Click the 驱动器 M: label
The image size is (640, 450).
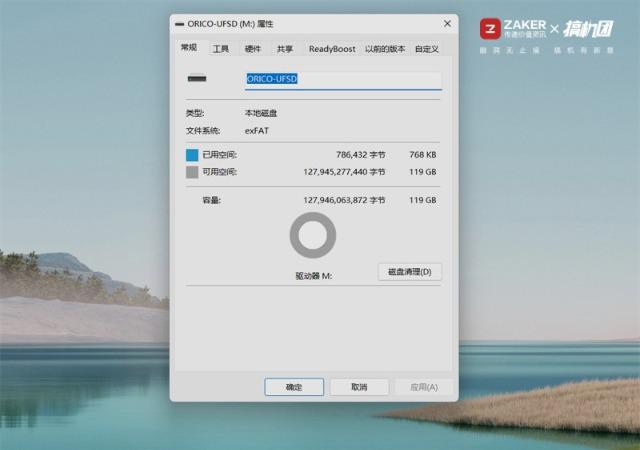tap(313, 276)
